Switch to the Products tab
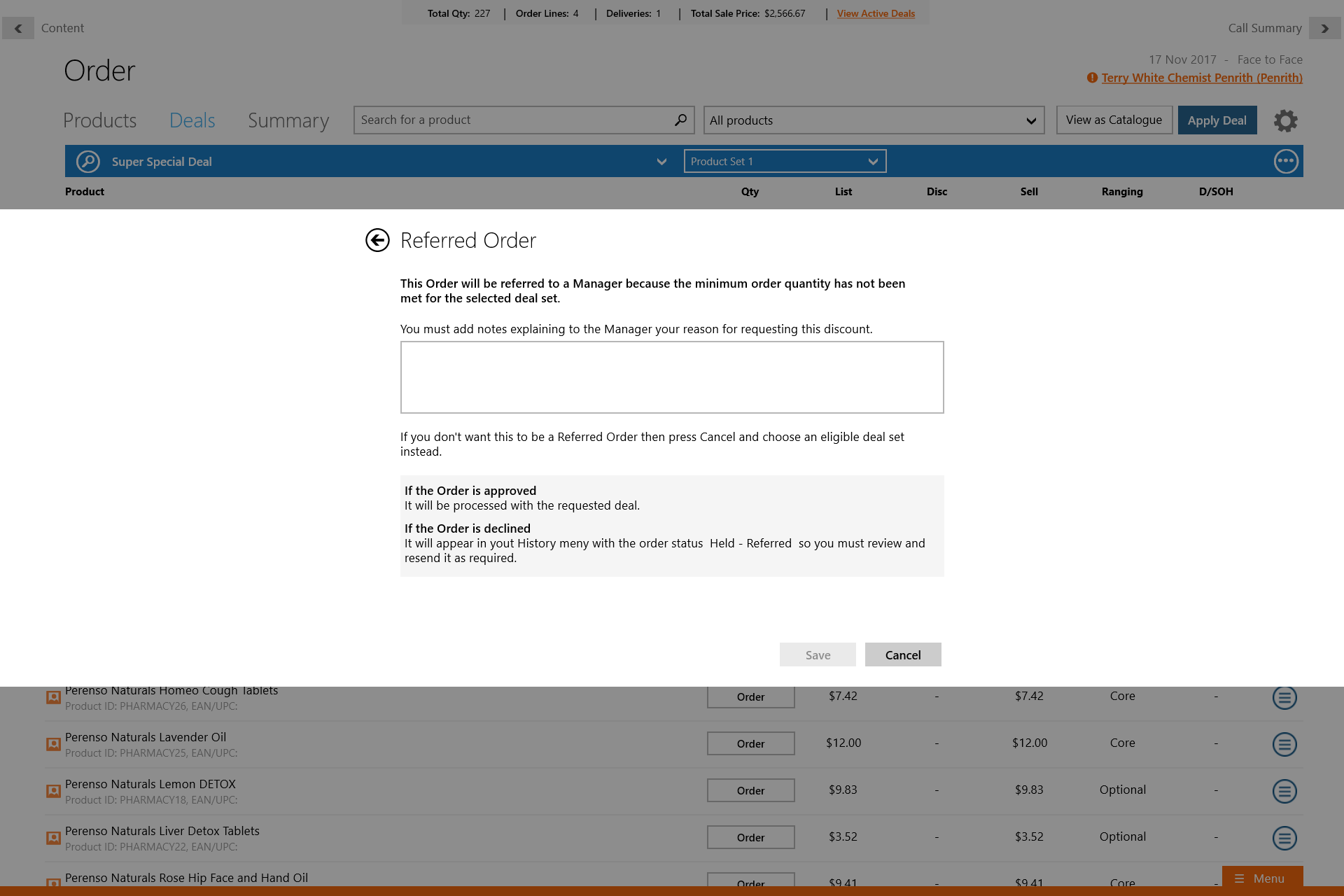The width and height of the screenshot is (1344, 896). pos(99,120)
